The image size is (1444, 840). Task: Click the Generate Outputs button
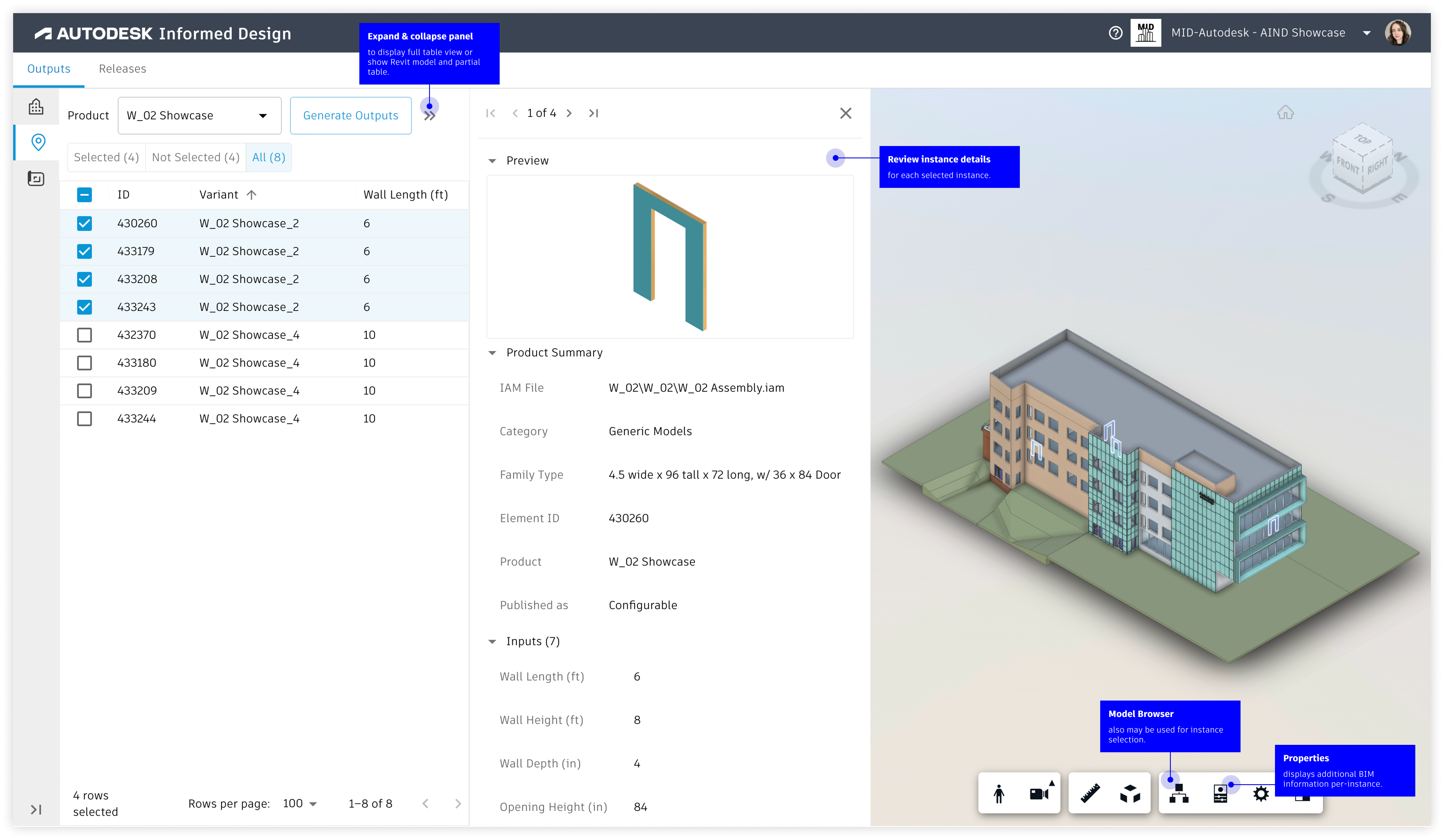(x=350, y=116)
